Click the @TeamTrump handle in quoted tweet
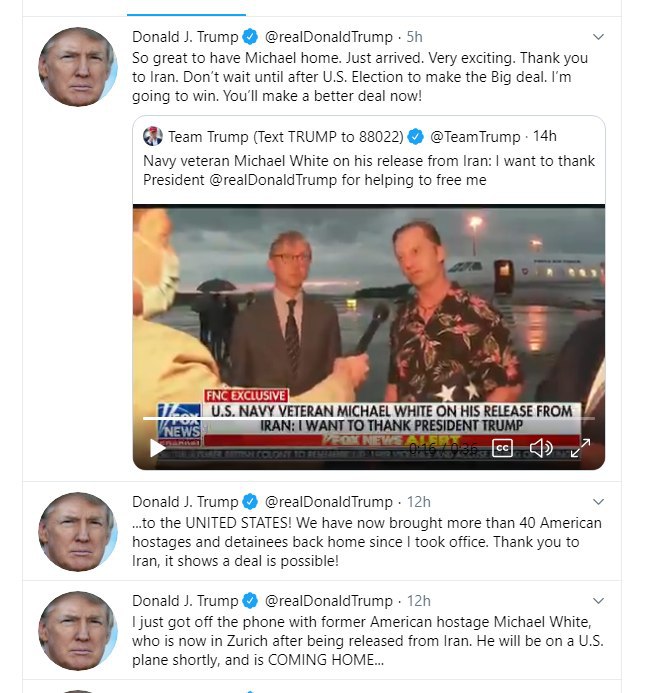Viewport: 650px width, 693px height. click(x=475, y=136)
